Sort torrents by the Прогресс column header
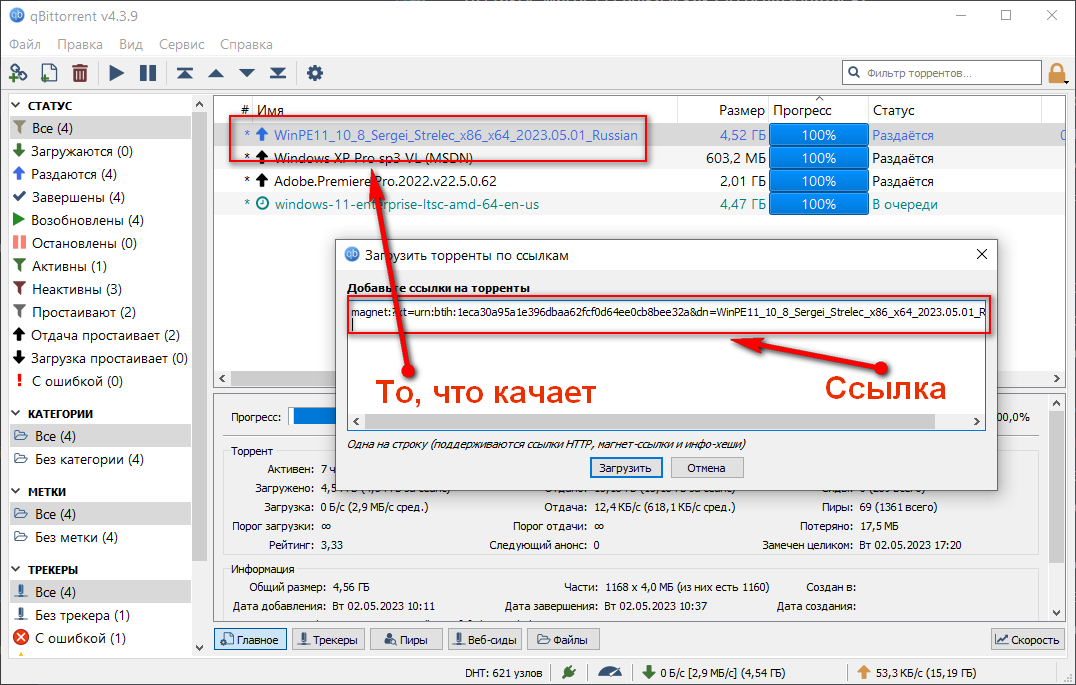 click(x=819, y=110)
